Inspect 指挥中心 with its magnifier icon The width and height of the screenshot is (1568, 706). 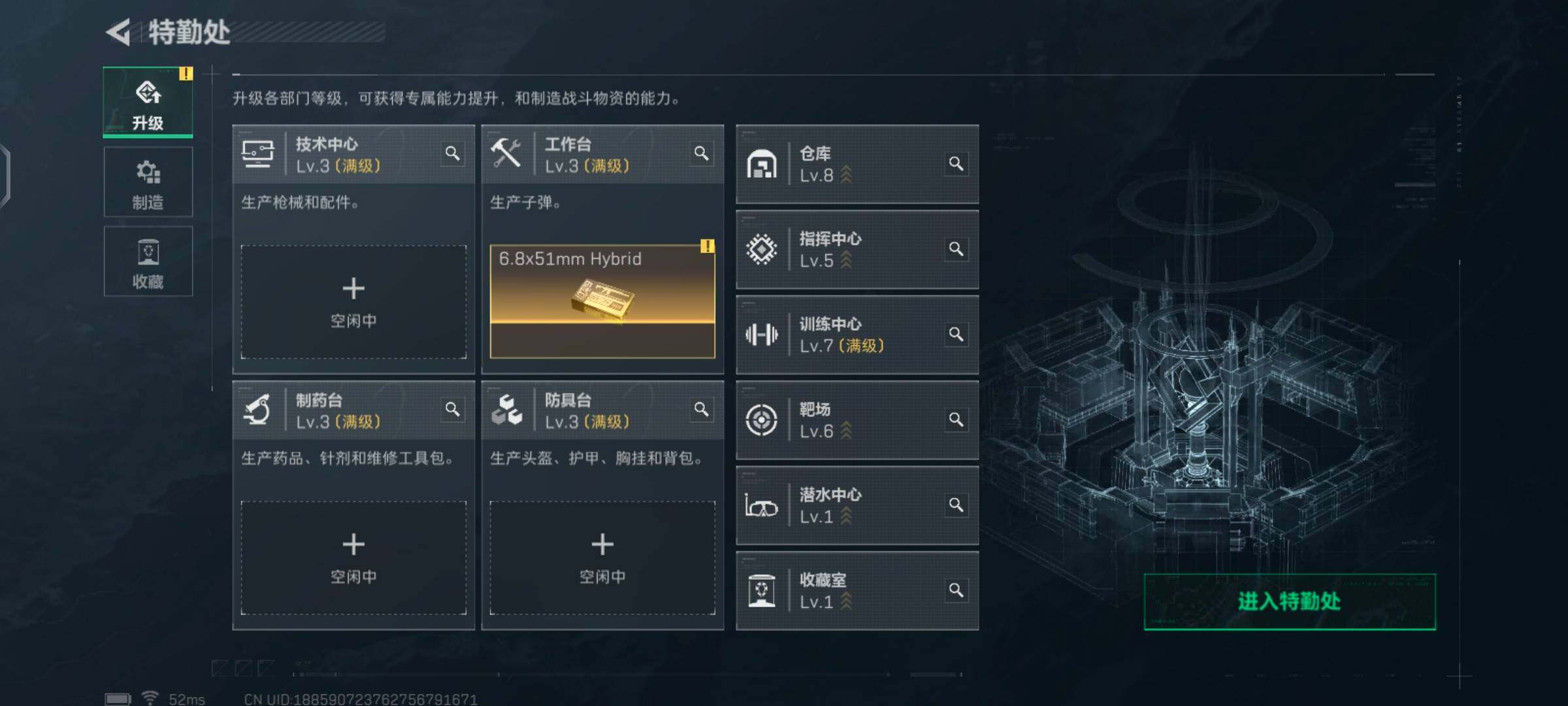click(956, 249)
